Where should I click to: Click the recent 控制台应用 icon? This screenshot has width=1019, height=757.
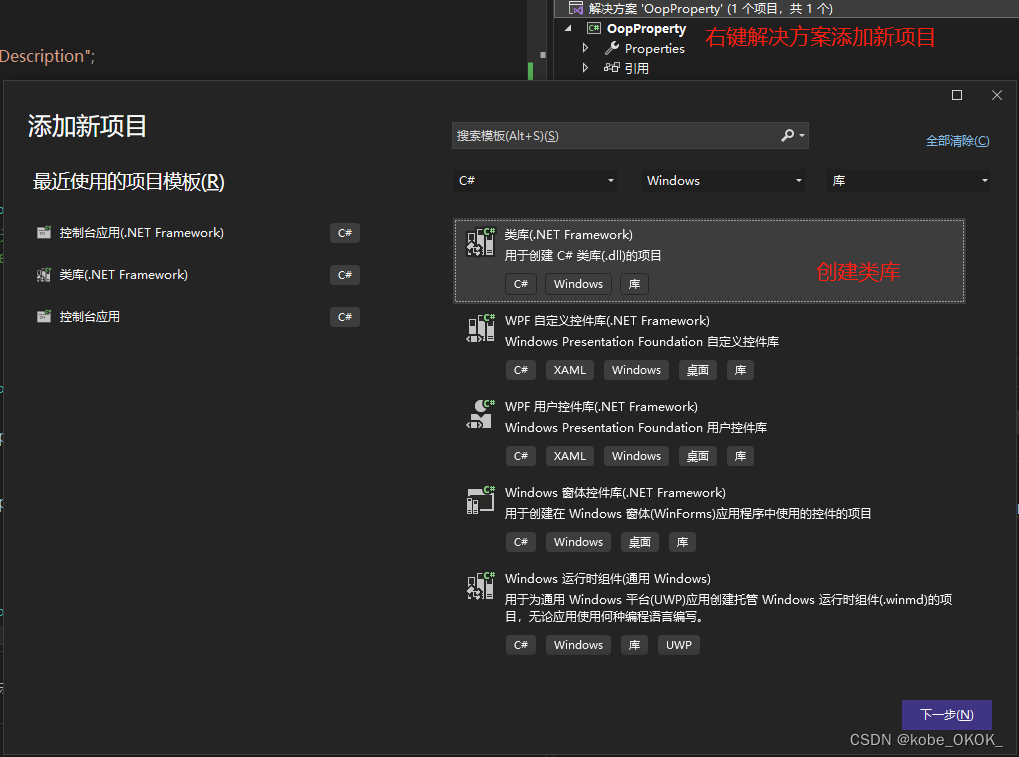point(44,317)
